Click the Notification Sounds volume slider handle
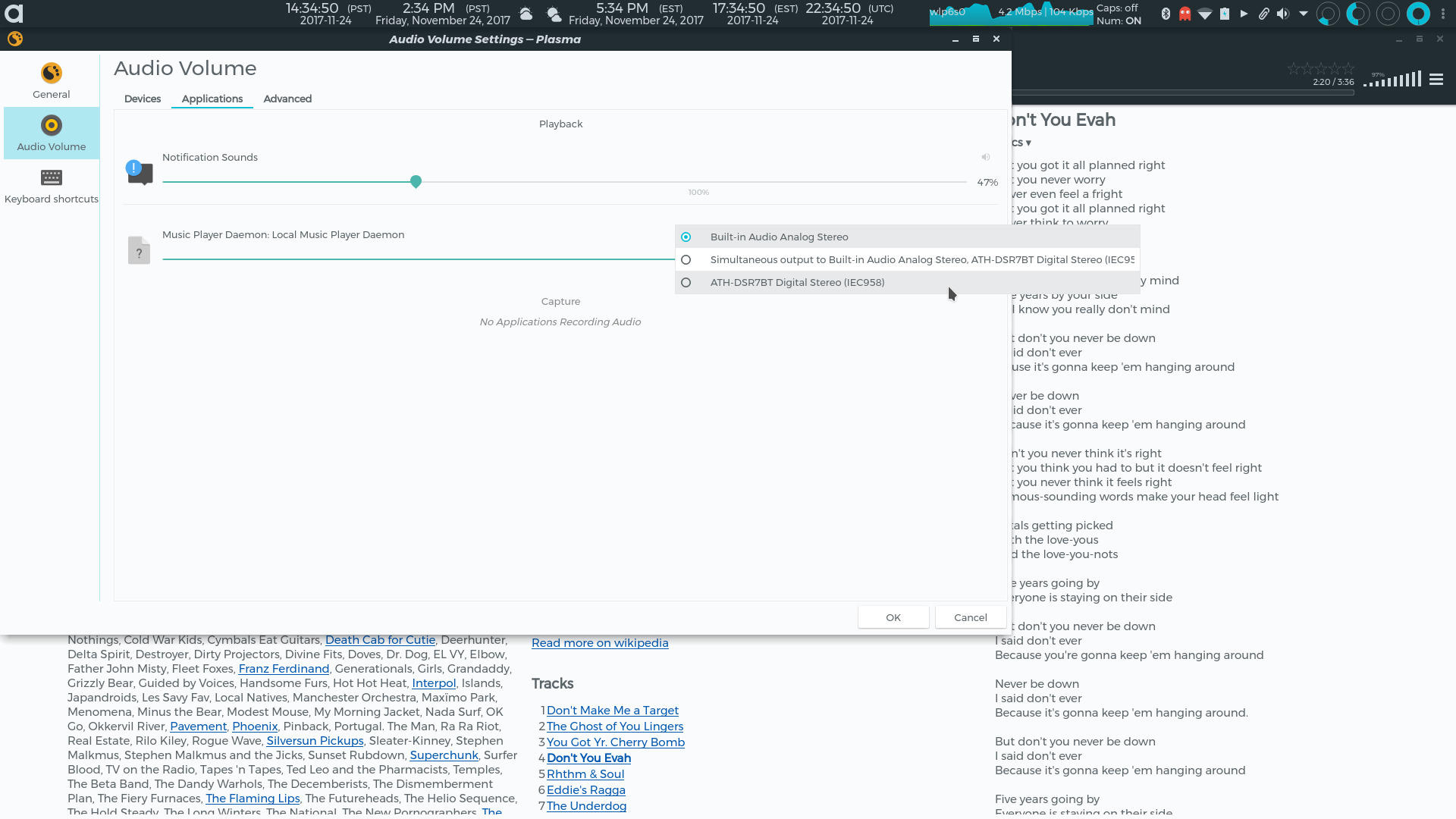 point(416,181)
